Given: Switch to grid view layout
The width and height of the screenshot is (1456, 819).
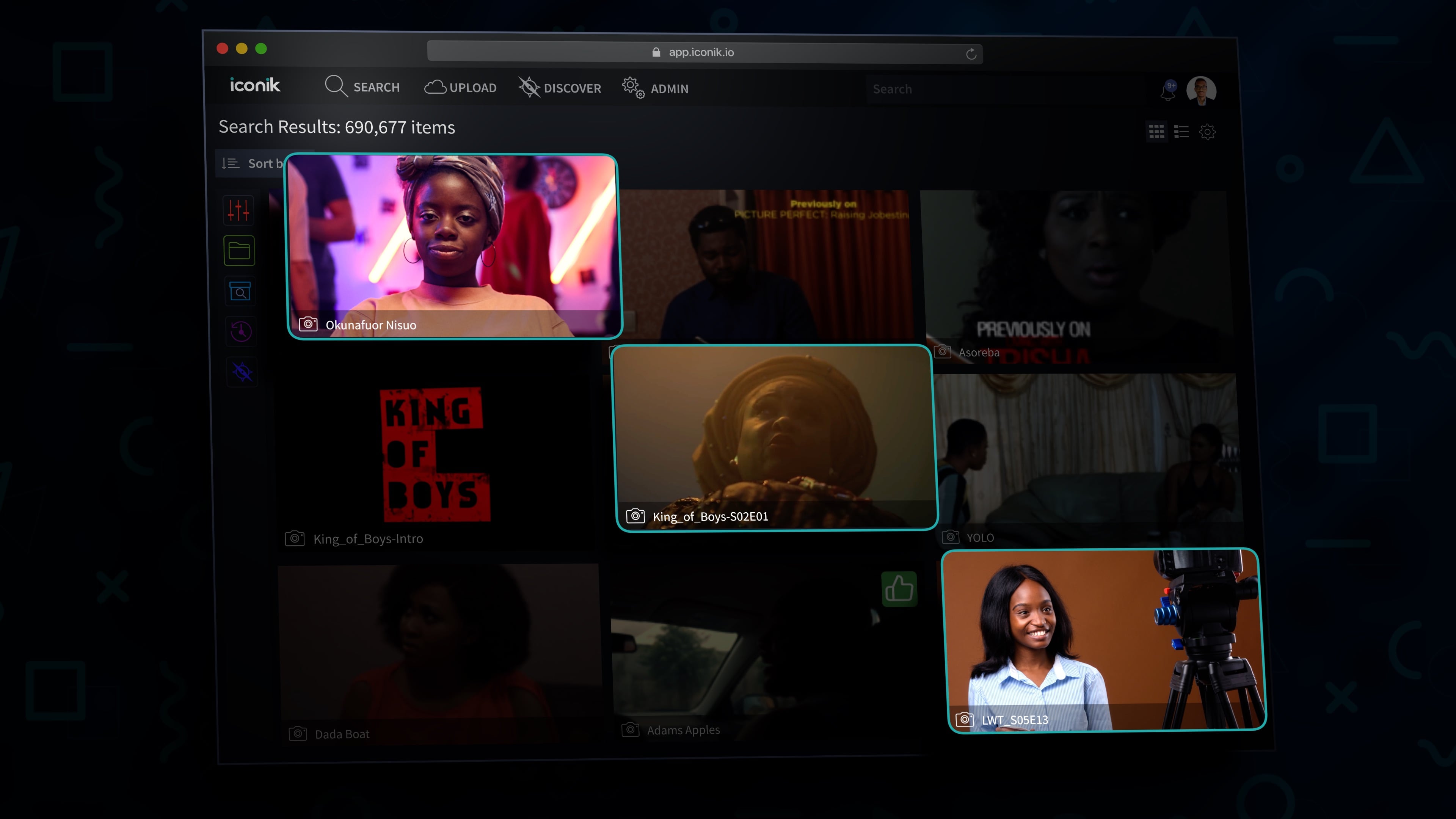Looking at the screenshot, I should [x=1156, y=132].
